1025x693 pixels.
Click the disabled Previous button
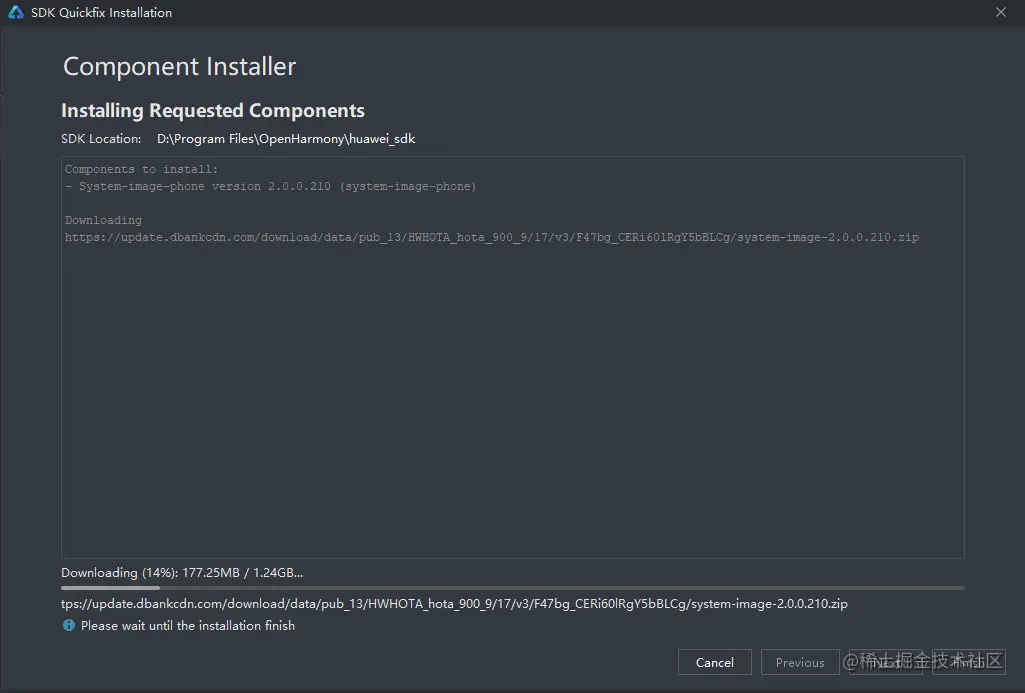[799, 662]
